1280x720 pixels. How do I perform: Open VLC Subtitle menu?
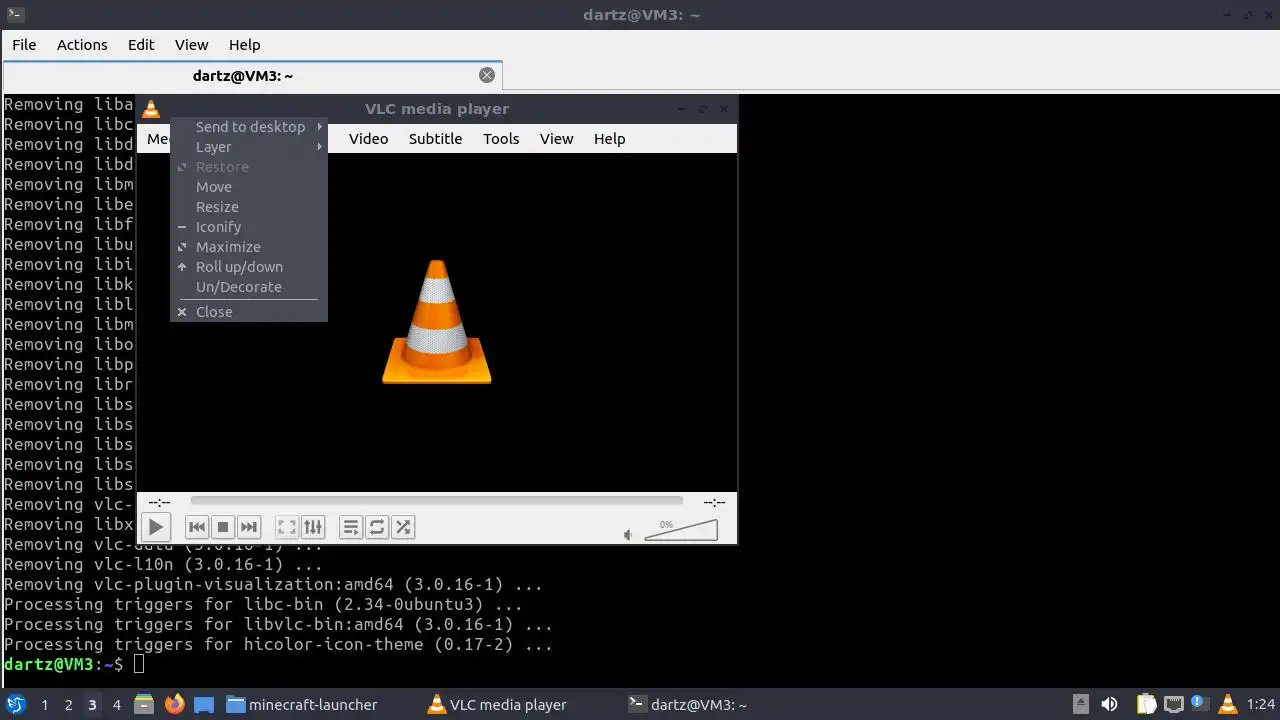[x=435, y=139]
